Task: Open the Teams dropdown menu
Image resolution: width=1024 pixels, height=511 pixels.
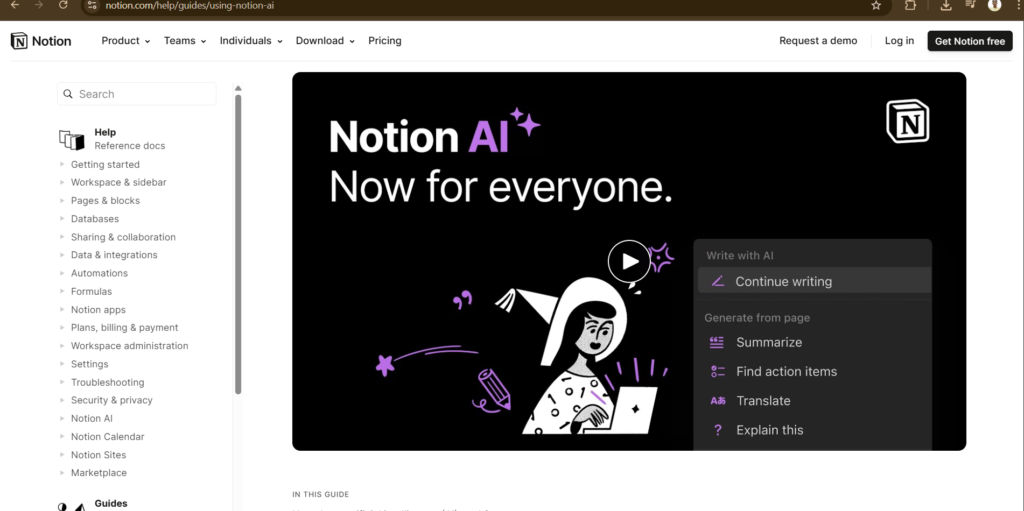Action: 185,41
